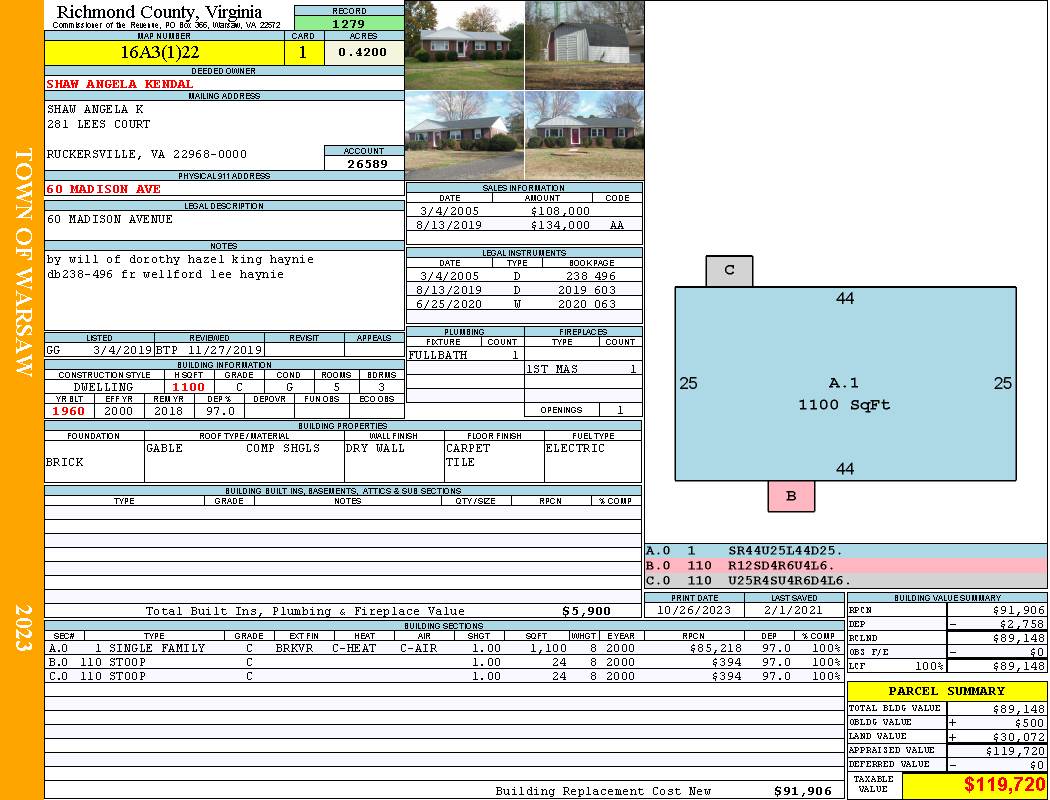Select the house photo with red door
Image resolution: width=1050 pixels, height=800 pixels.
coord(585,135)
